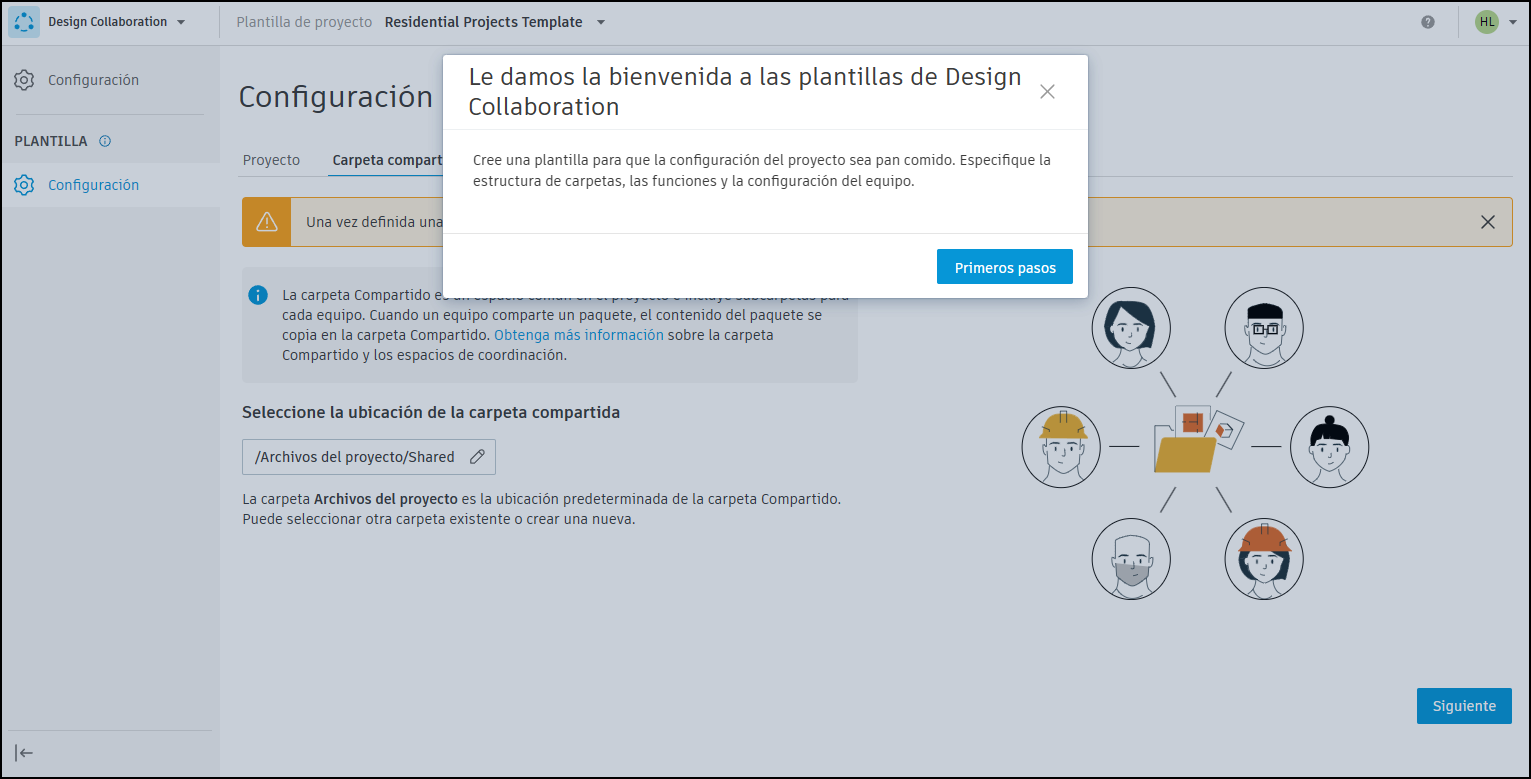Click the Design Collaboration logo icon
This screenshot has width=1531, height=779.
tap(24, 22)
